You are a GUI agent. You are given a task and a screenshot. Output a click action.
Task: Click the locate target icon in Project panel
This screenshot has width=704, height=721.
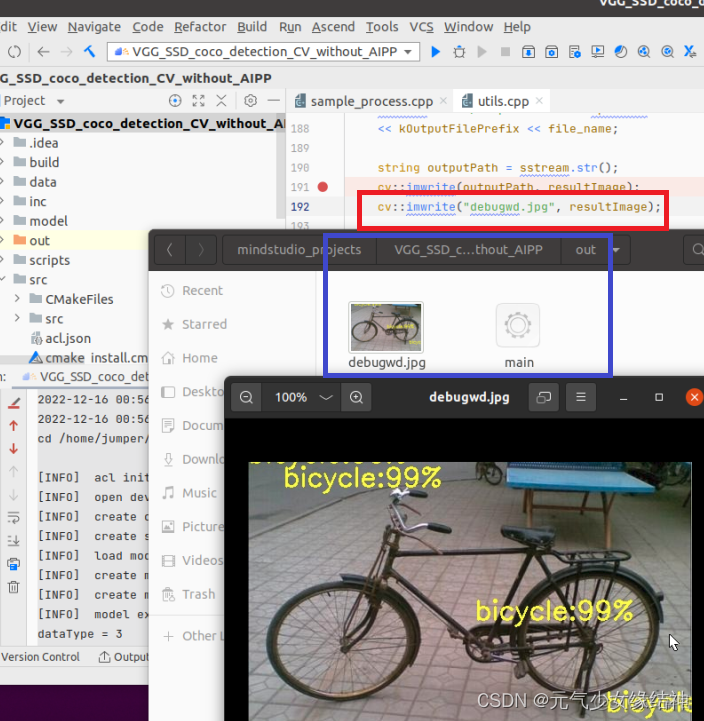175,101
